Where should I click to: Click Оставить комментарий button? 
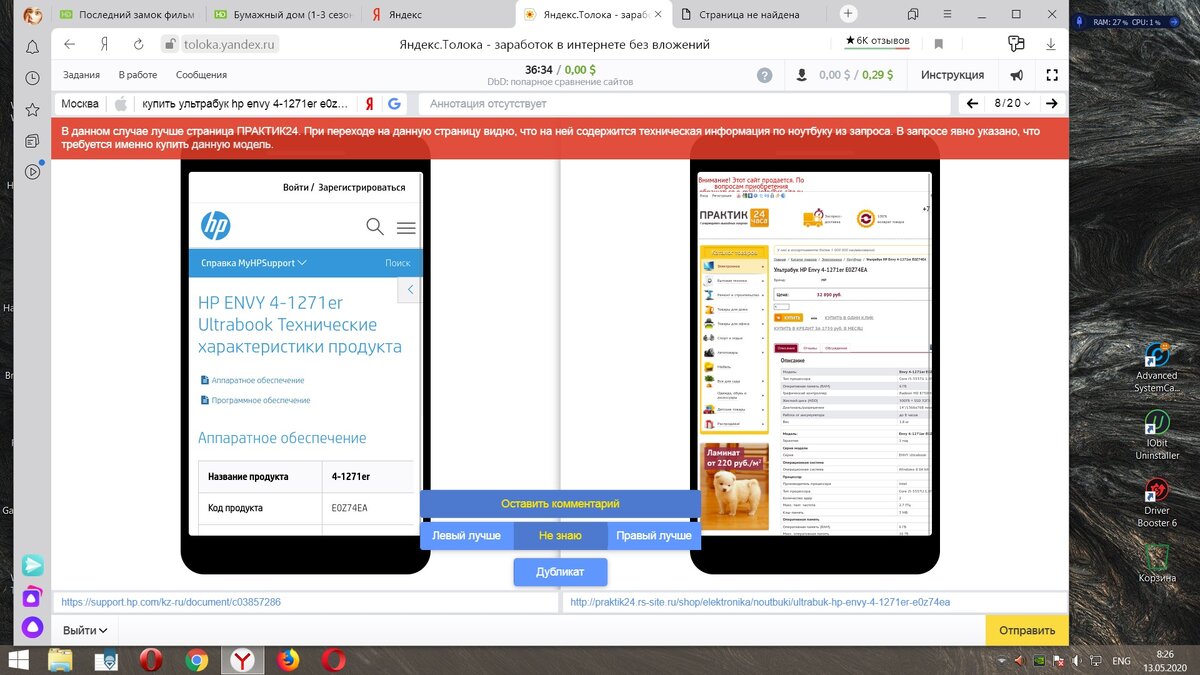tap(560, 504)
